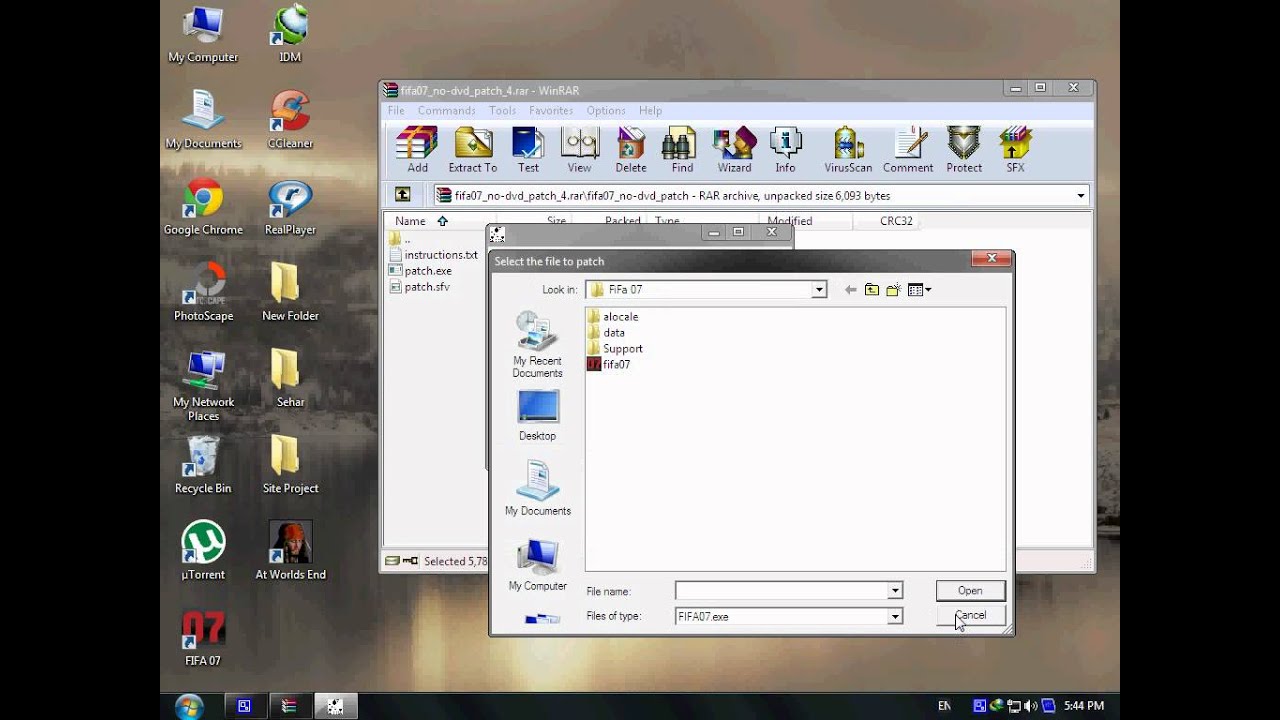Screen dimensions: 1280x720
Task: Create new folder in file dialog
Action: coord(893,290)
